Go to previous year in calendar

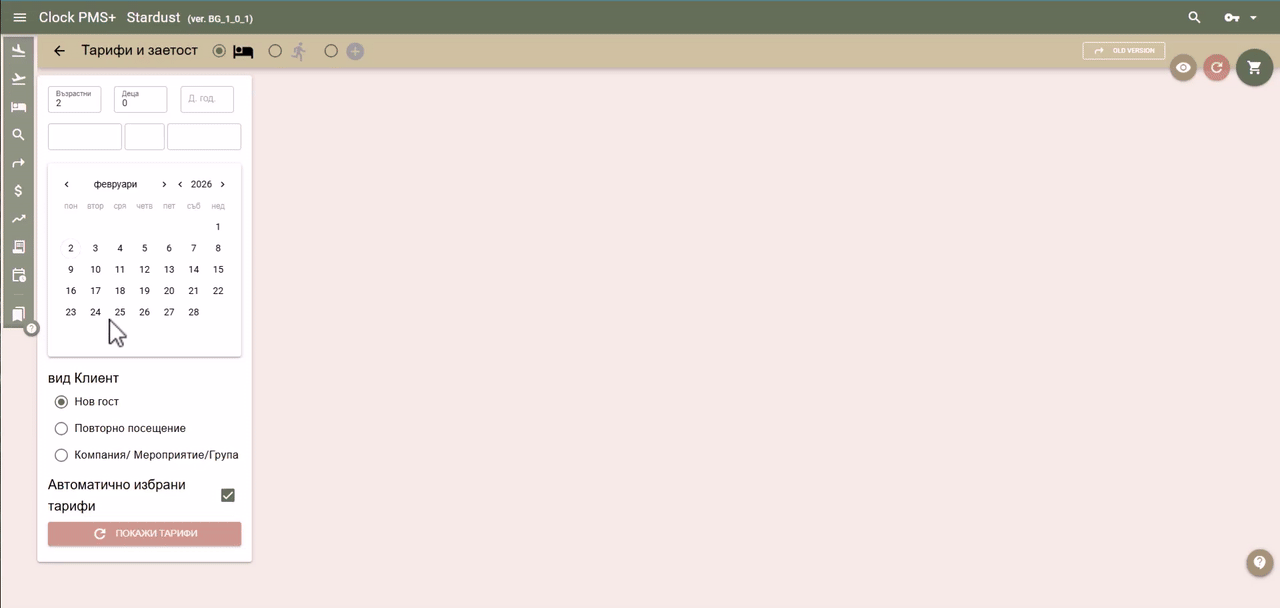180,184
